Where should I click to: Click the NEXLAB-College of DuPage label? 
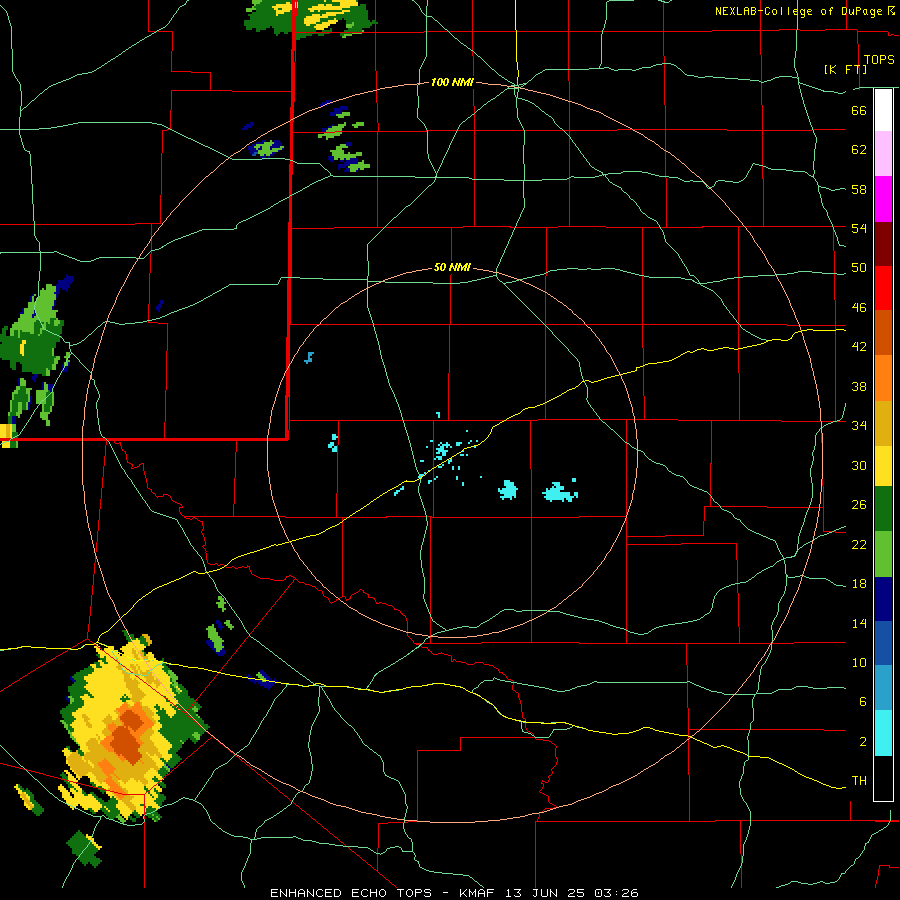click(799, 11)
